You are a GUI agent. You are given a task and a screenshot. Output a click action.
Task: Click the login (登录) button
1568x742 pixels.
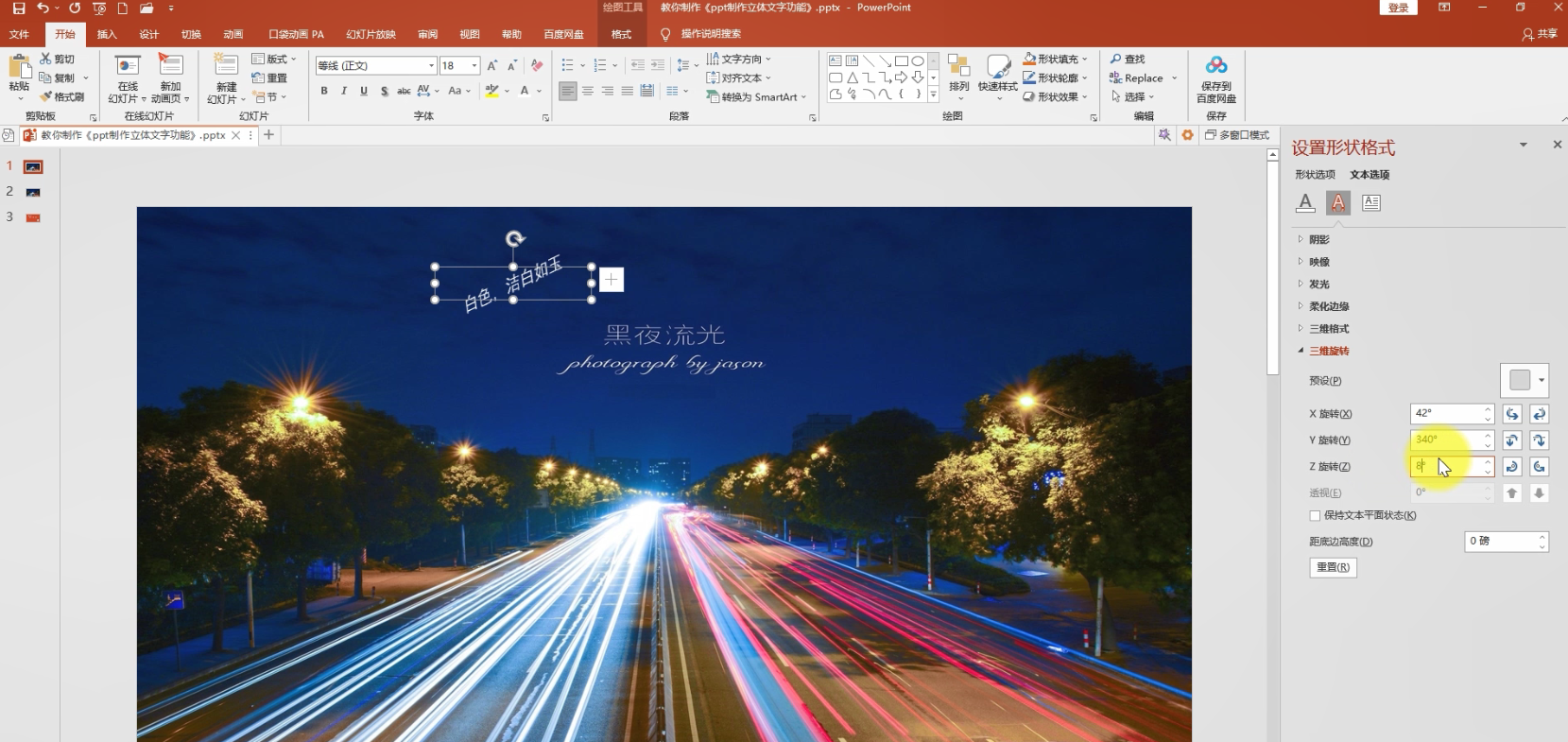pos(1399,9)
